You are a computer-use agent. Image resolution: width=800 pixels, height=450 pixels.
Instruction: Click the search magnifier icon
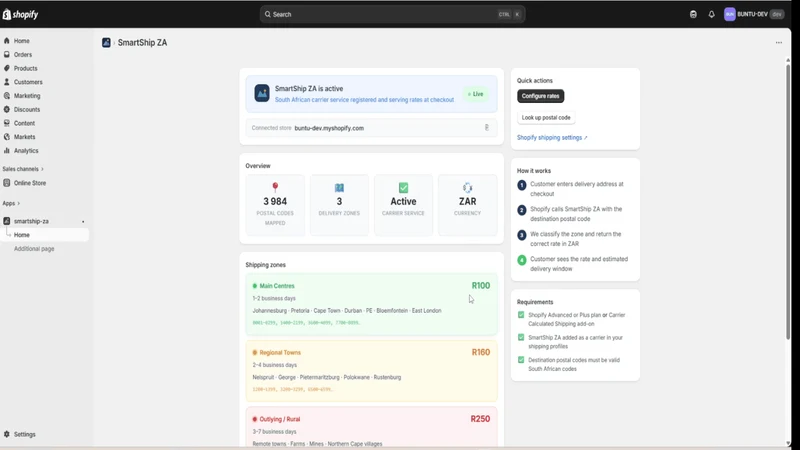point(267,14)
